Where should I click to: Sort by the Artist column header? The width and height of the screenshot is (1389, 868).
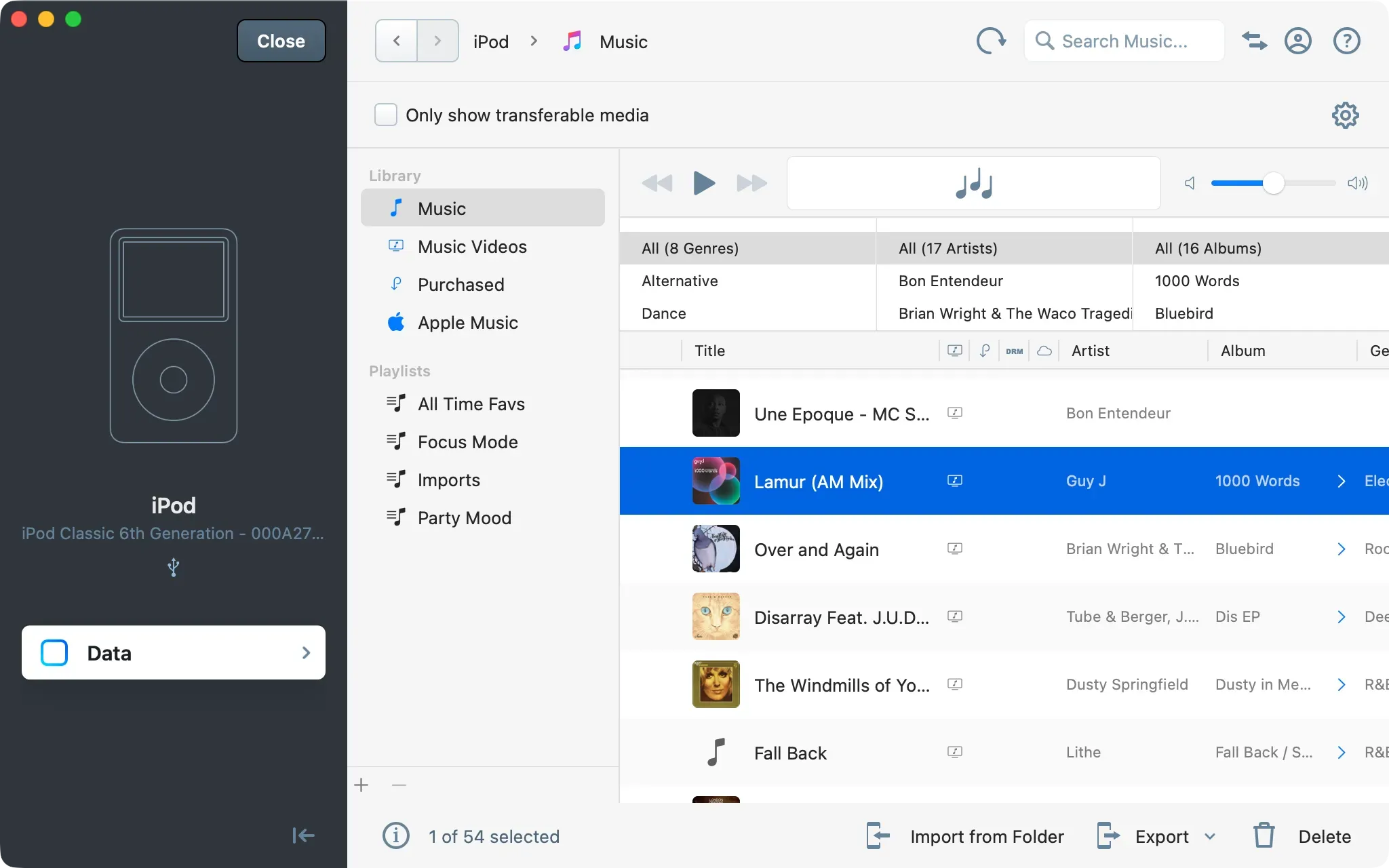tap(1133, 351)
